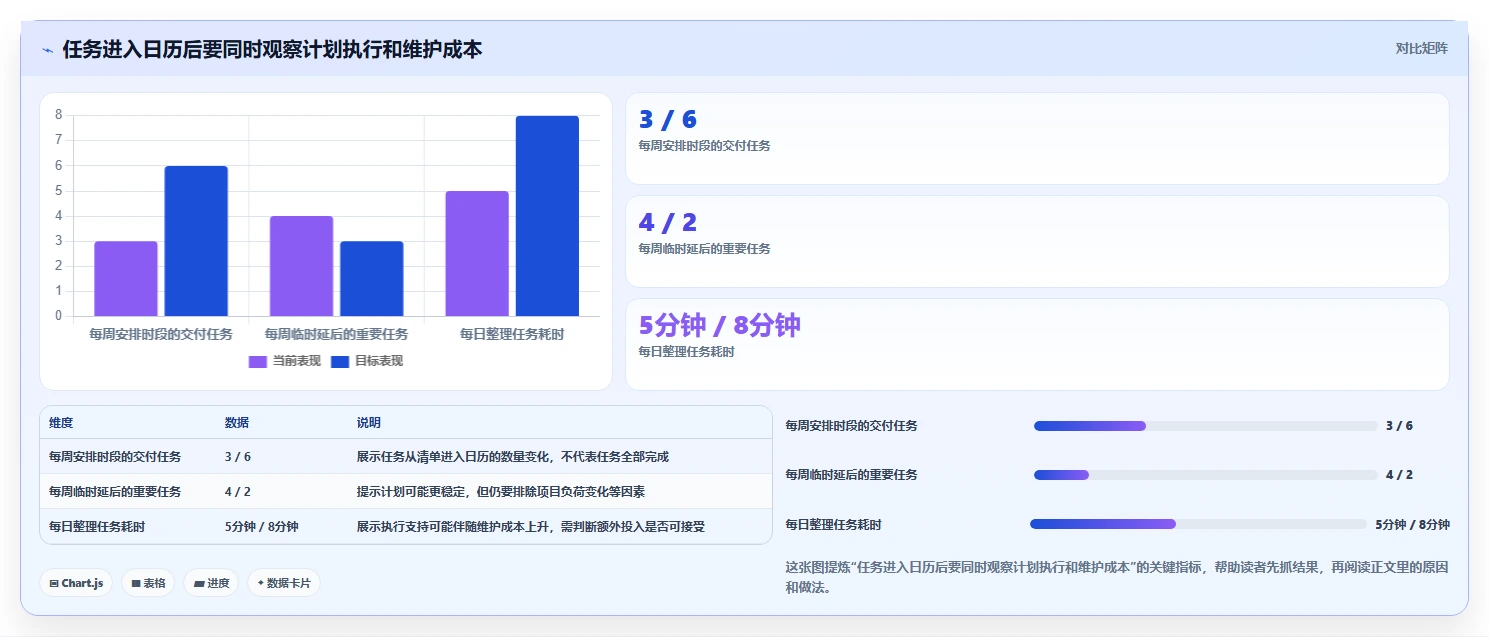The image size is (1489, 637).
Task: Click the 数据卡片 chip
Action: click(284, 583)
